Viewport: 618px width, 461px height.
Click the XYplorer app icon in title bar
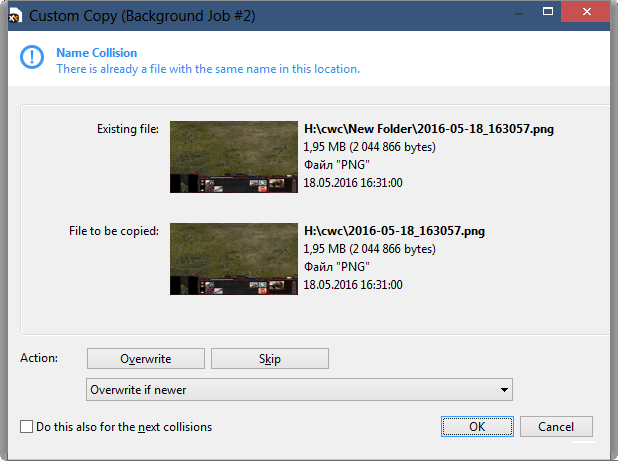click(x=13, y=16)
